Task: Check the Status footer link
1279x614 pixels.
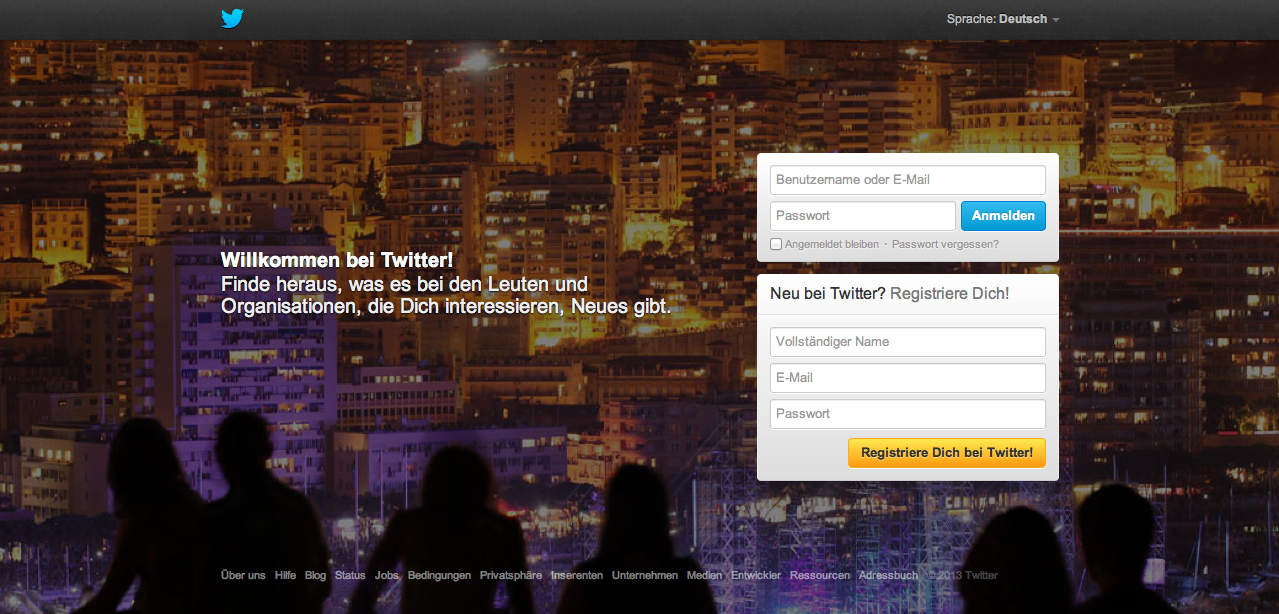Action: [x=350, y=575]
